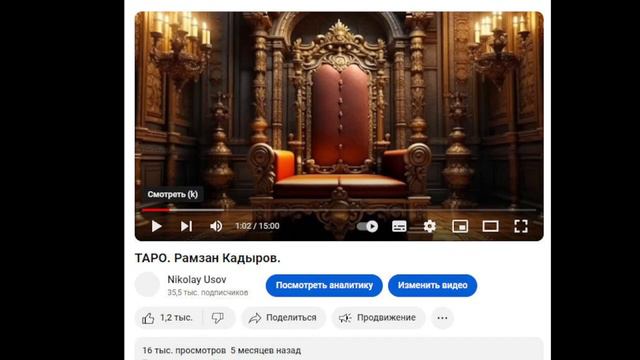Open the three-dots more actions menu

click(x=442, y=318)
